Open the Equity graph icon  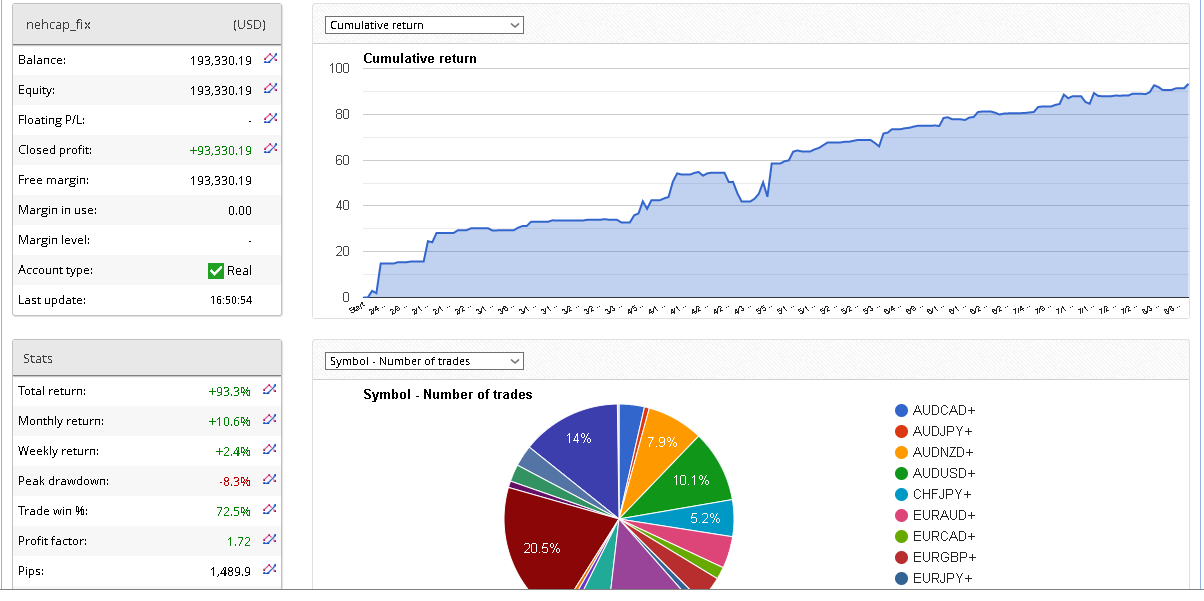click(270, 89)
